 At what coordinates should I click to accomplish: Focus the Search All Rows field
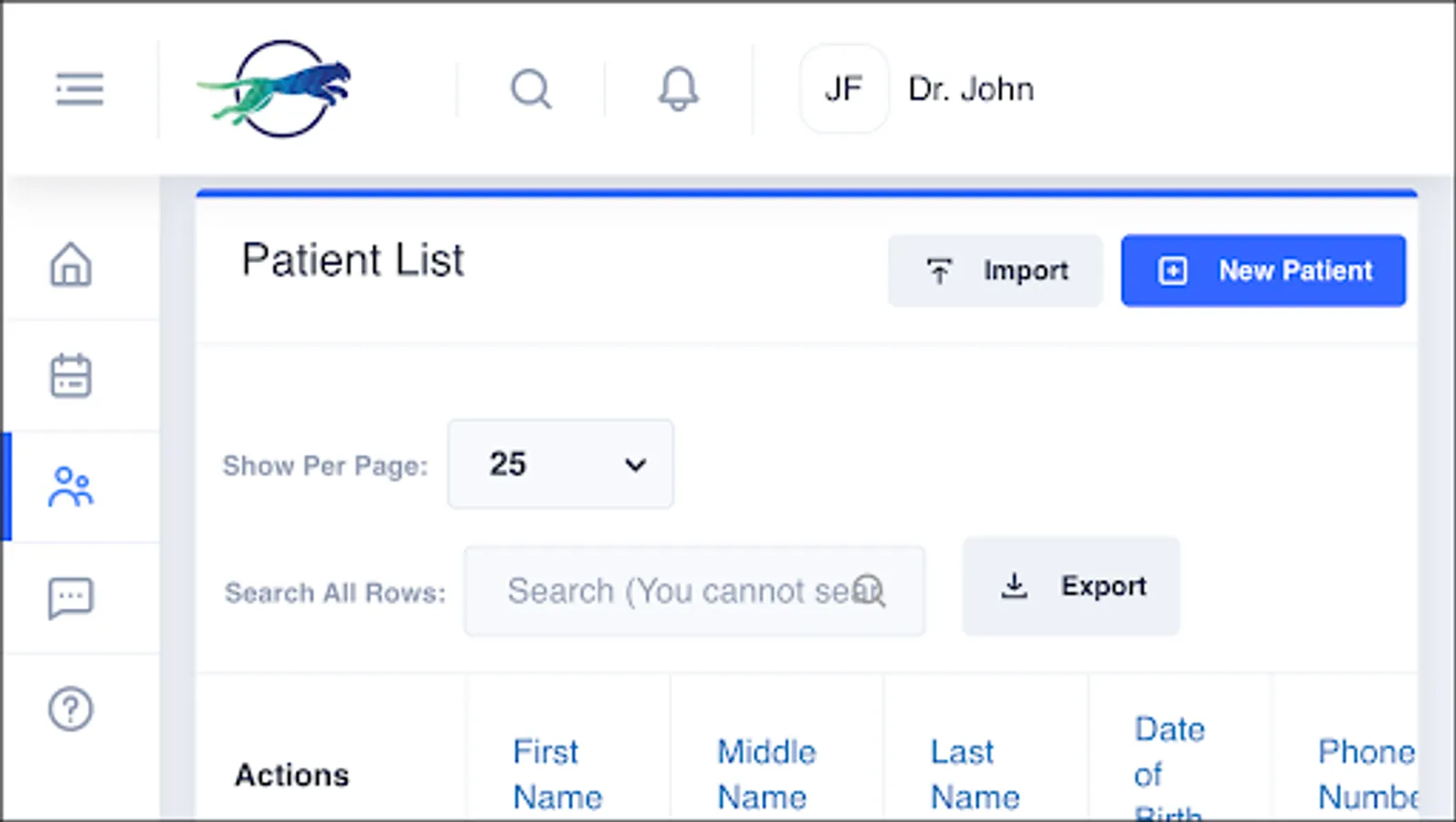click(x=676, y=591)
